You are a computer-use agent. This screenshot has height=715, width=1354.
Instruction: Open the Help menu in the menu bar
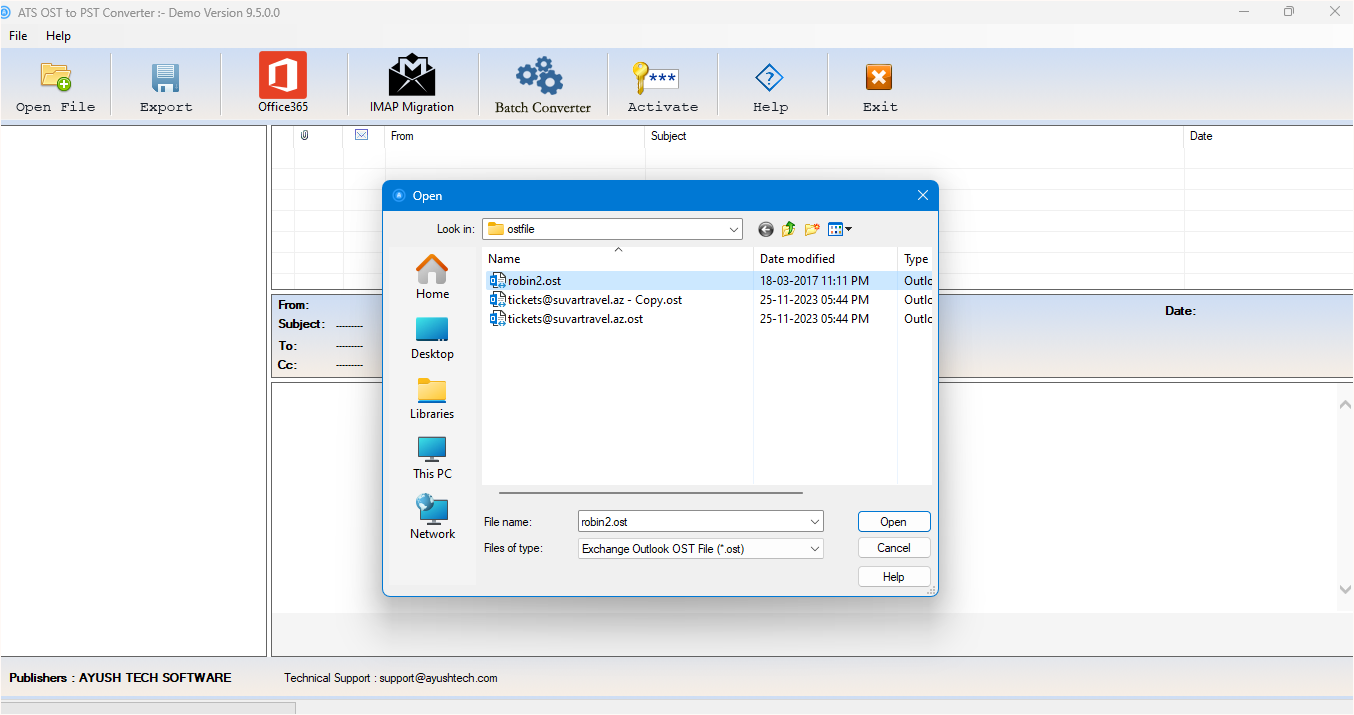click(x=59, y=36)
